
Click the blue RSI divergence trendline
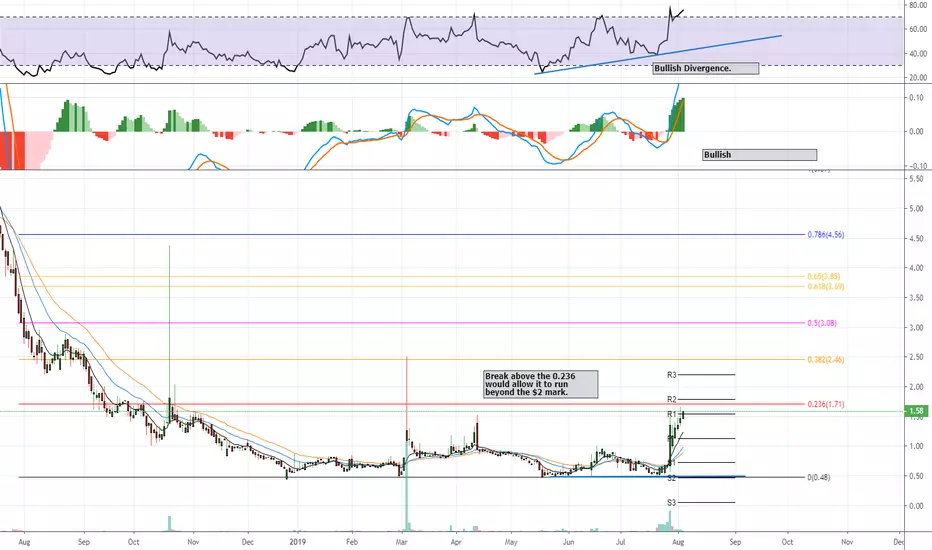pos(658,55)
